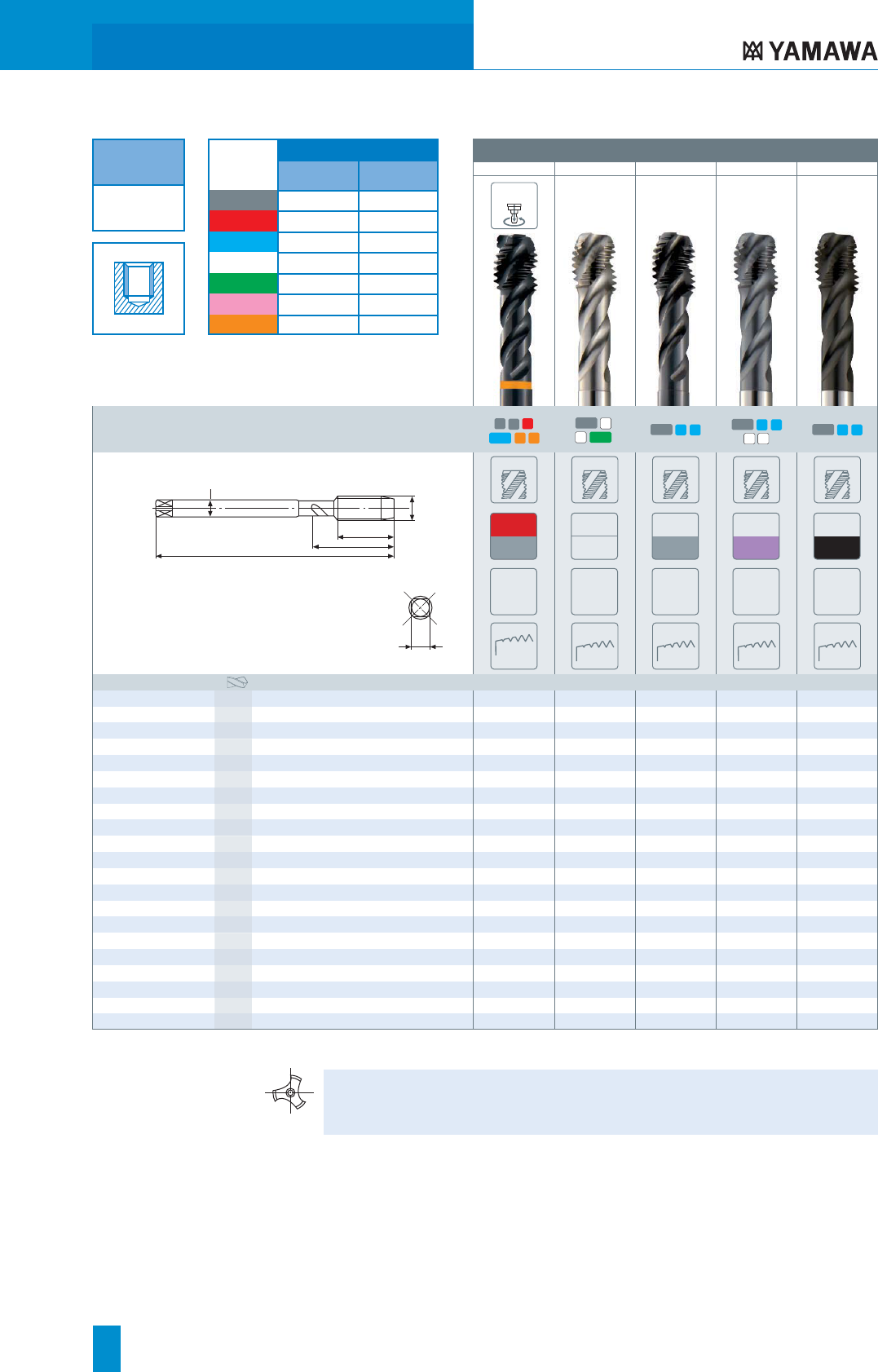This screenshot has height=1372, width=878.
Task: Click material dots group containing green dot
Action: click(x=593, y=430)
